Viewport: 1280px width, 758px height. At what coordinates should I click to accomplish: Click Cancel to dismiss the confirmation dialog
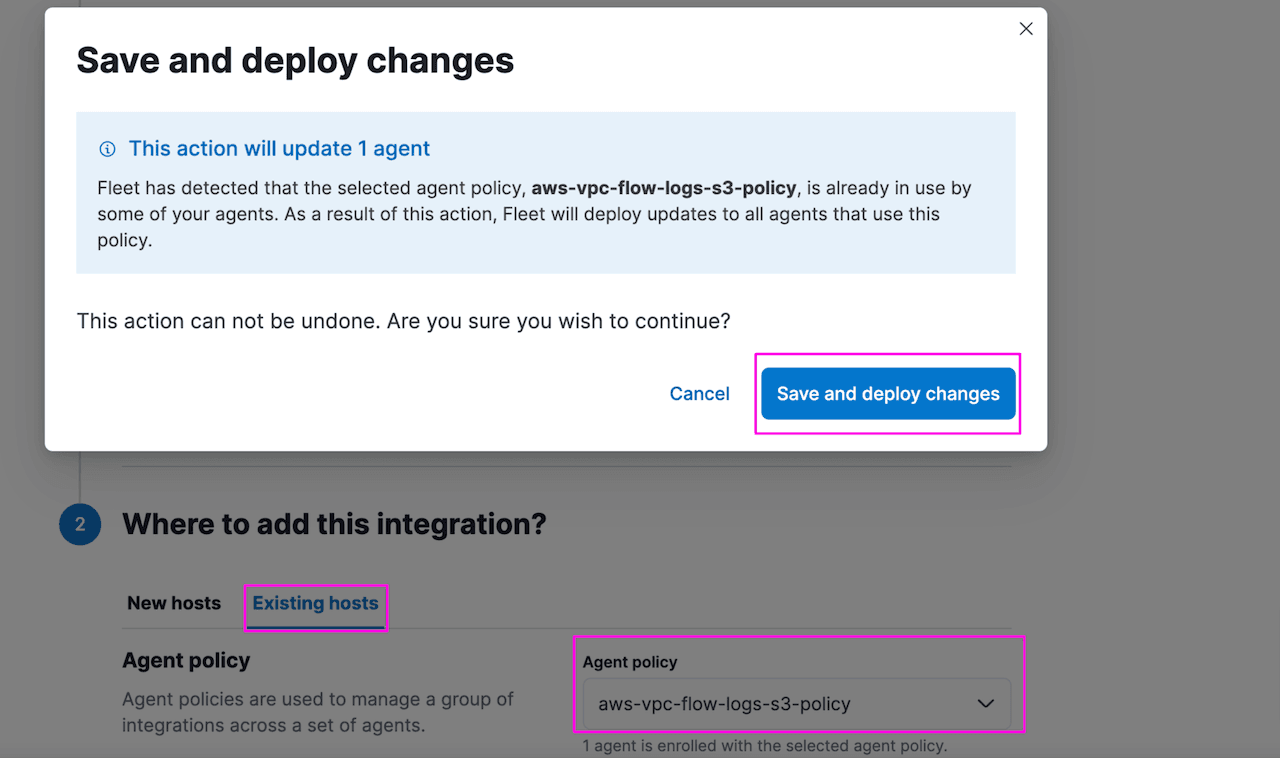(699, 393)
